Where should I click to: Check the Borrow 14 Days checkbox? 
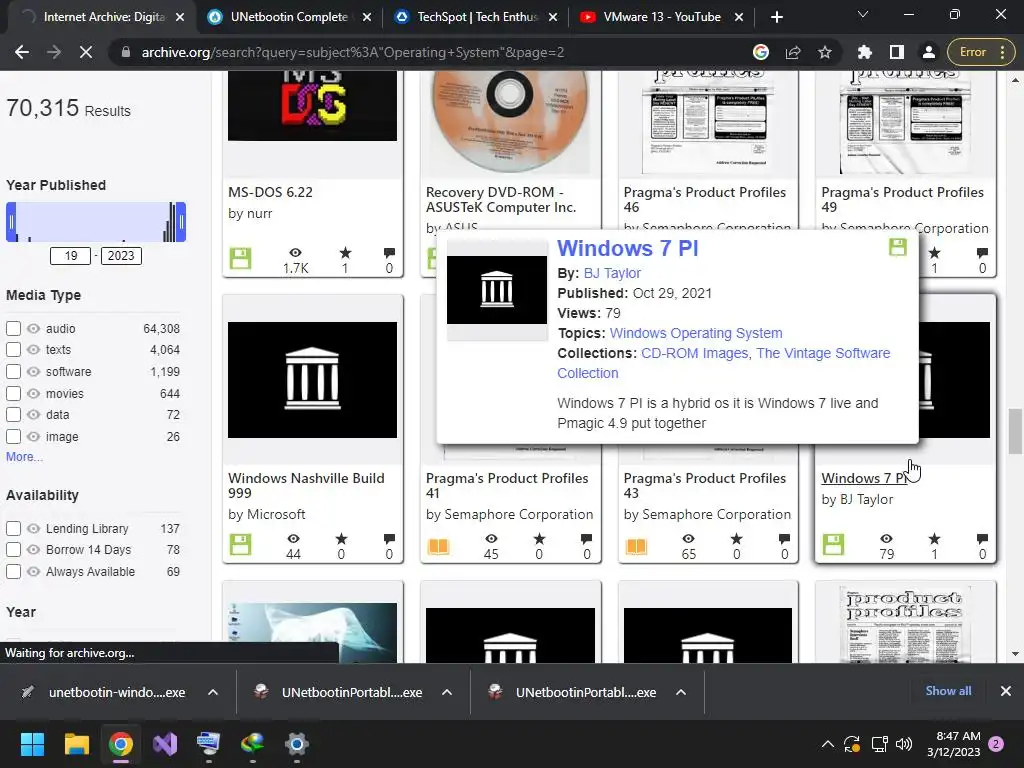13,550
